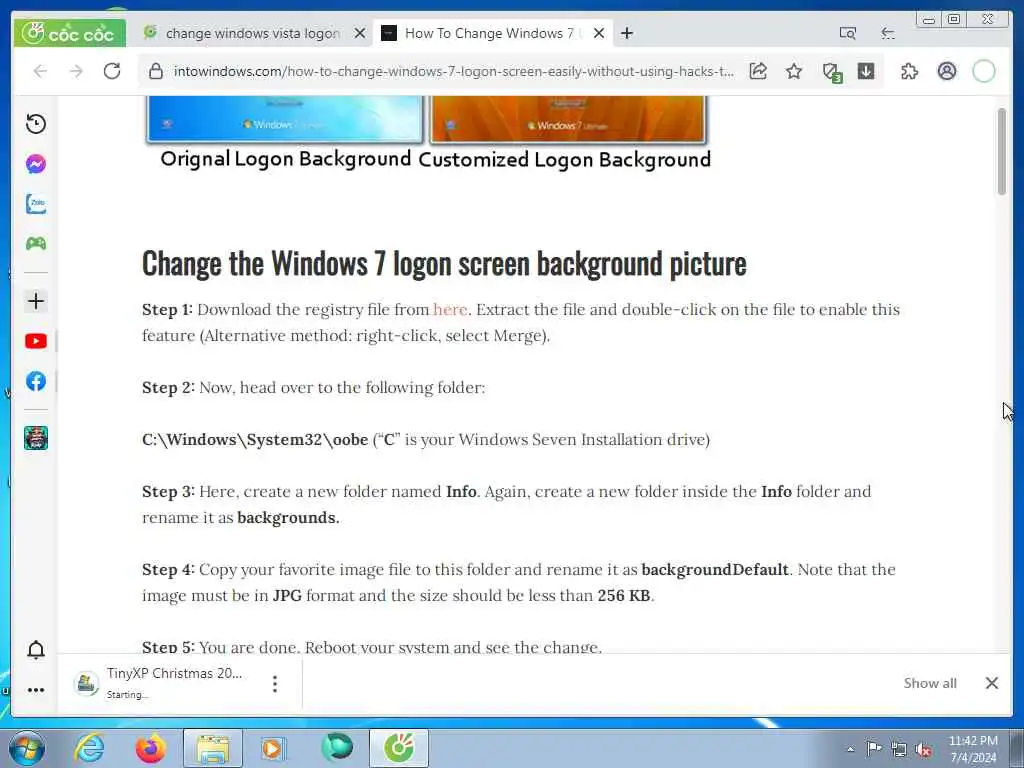Go back to the previous page
1024x768 pixels.
tap(40, 71)
